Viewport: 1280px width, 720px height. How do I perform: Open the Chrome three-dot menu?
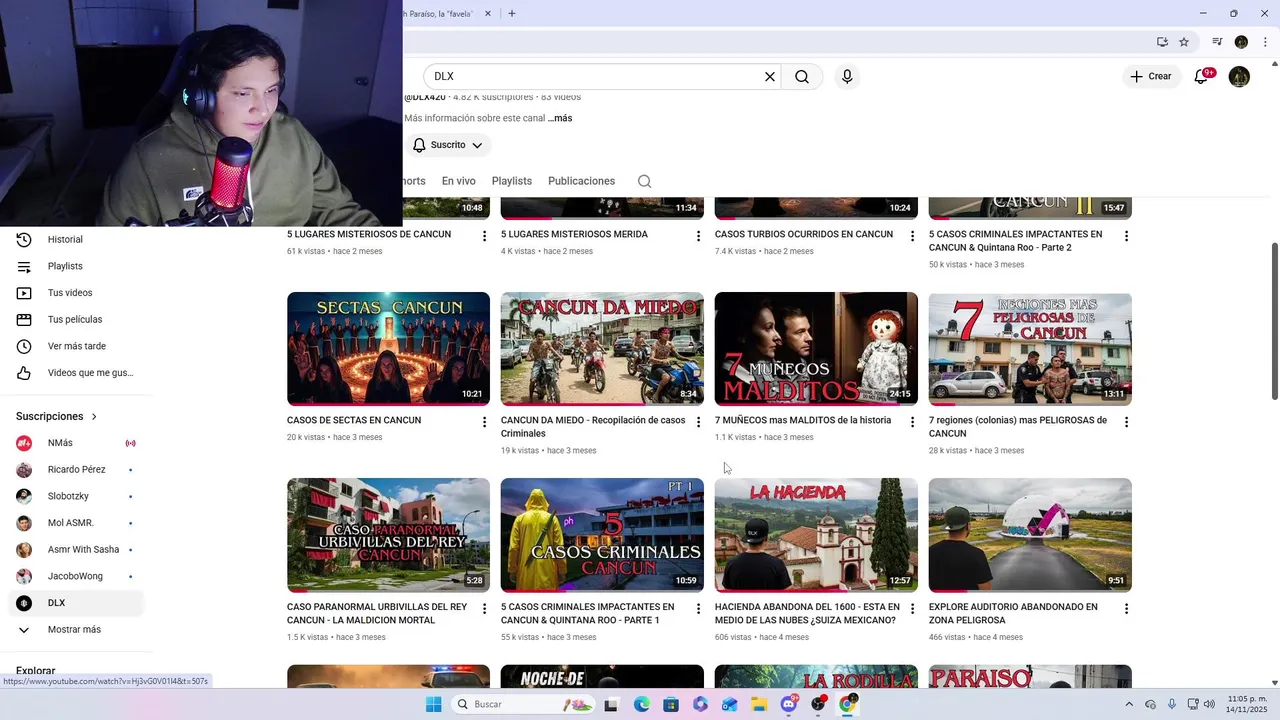pyautogui.click(x=1265, y=42)
